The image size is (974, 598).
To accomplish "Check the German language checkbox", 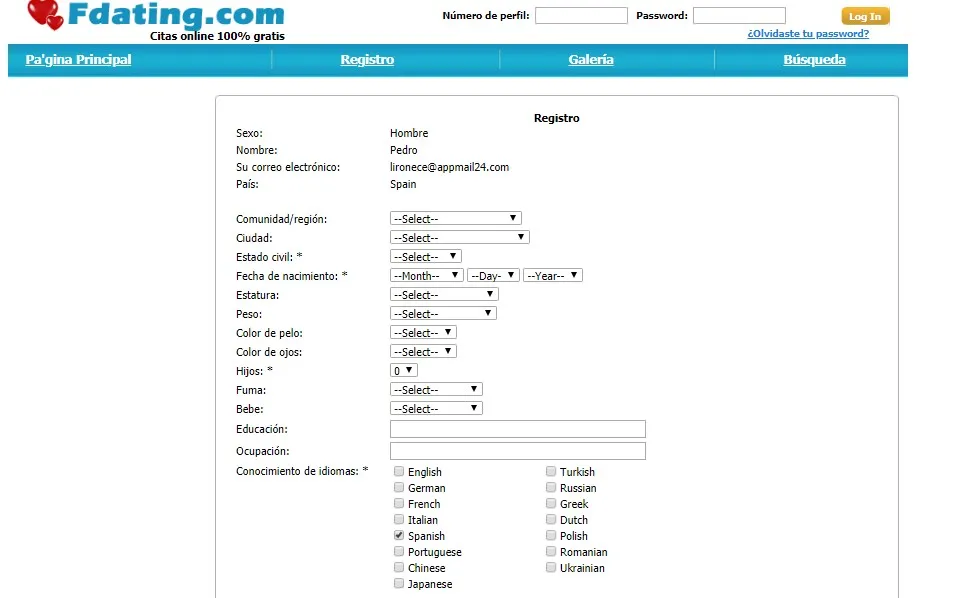I will 399,487.
